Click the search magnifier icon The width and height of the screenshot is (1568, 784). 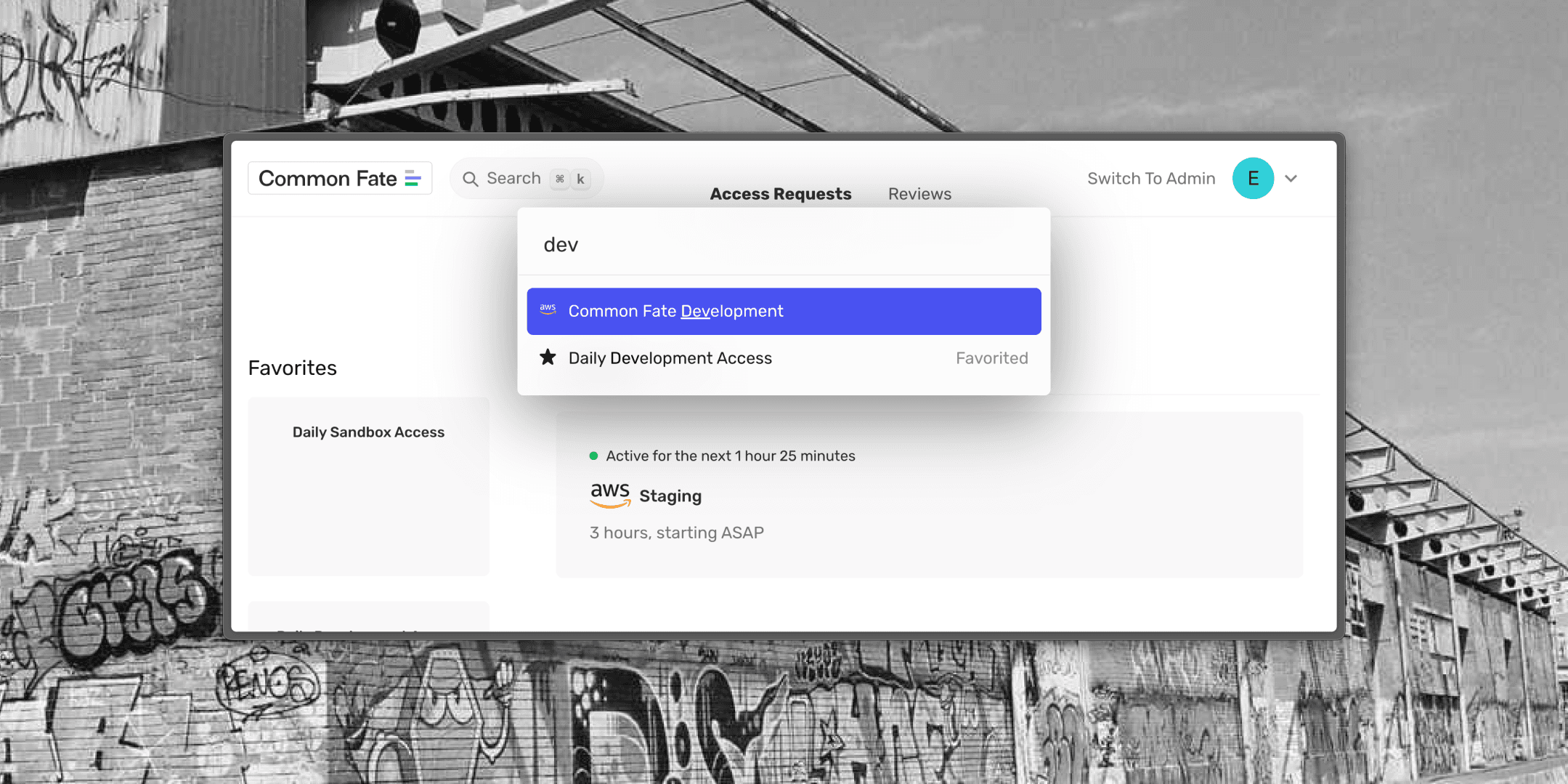[471, 179]
